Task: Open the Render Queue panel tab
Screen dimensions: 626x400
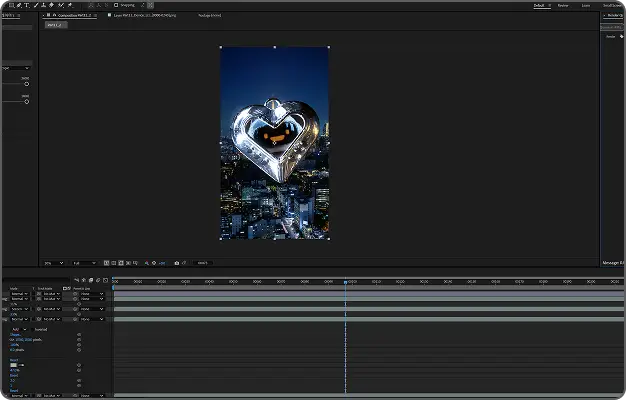Action: (x=615, y=15)
